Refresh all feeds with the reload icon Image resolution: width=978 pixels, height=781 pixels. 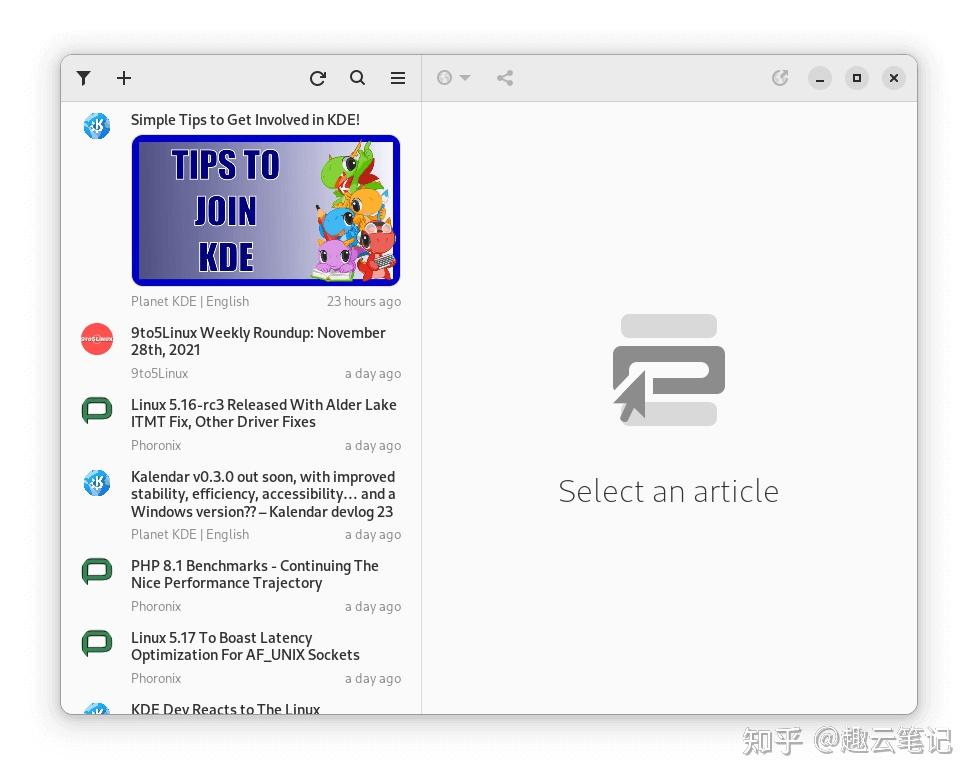(318, 78)
